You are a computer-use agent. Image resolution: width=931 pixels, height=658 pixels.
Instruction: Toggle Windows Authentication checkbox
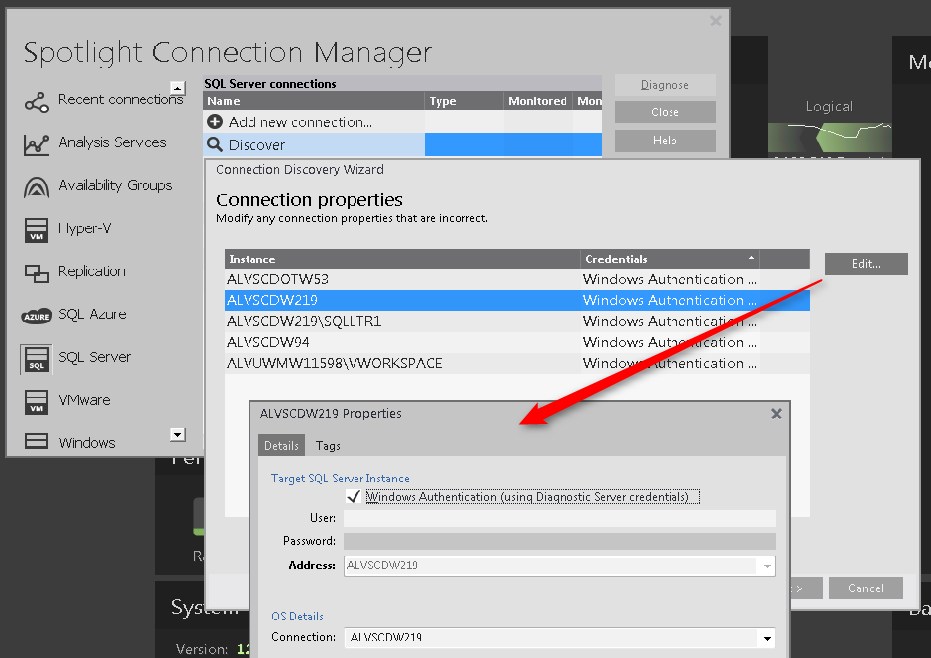[352, 496]
